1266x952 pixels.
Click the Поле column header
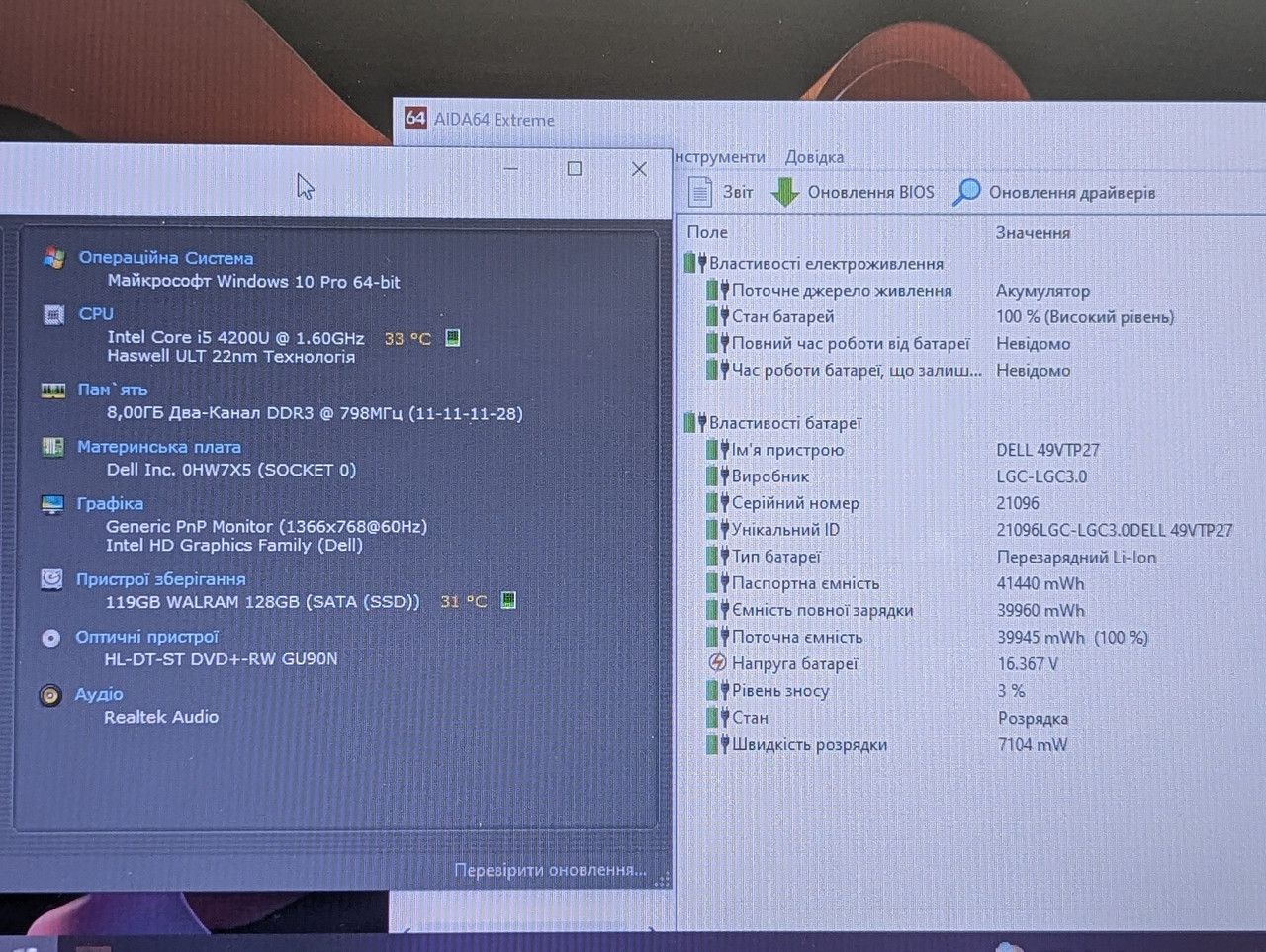(x=707, y=232)
